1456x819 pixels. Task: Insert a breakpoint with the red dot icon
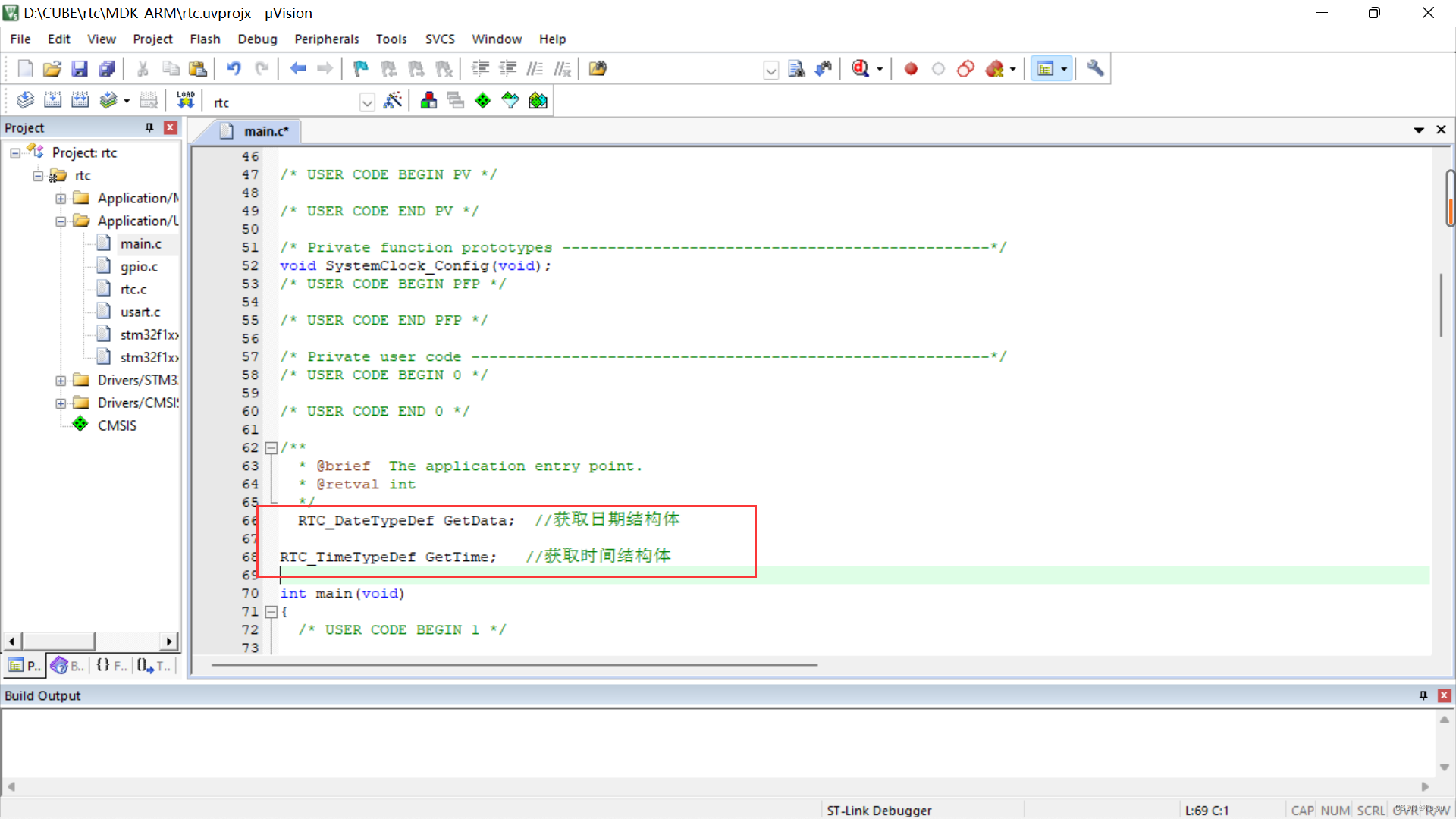click(x=911, y=69)
